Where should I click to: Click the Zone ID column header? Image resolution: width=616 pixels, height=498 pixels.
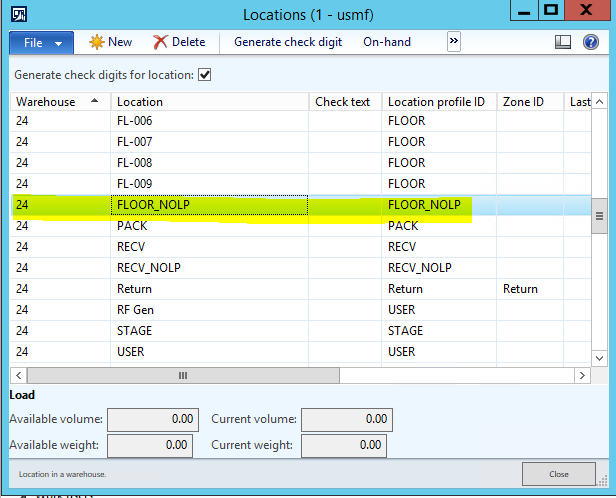[x=530, y=102]
